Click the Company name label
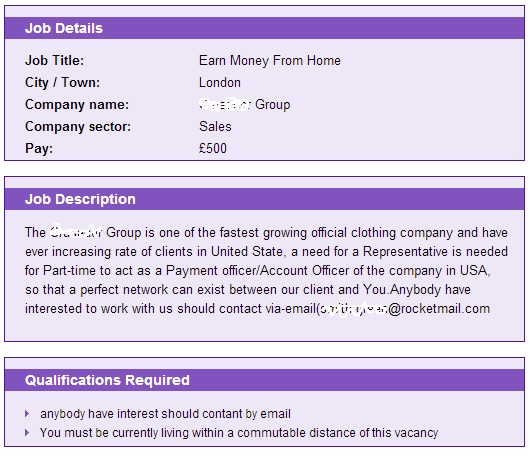The height and width of the screenshot is (460, 531). 77,105
